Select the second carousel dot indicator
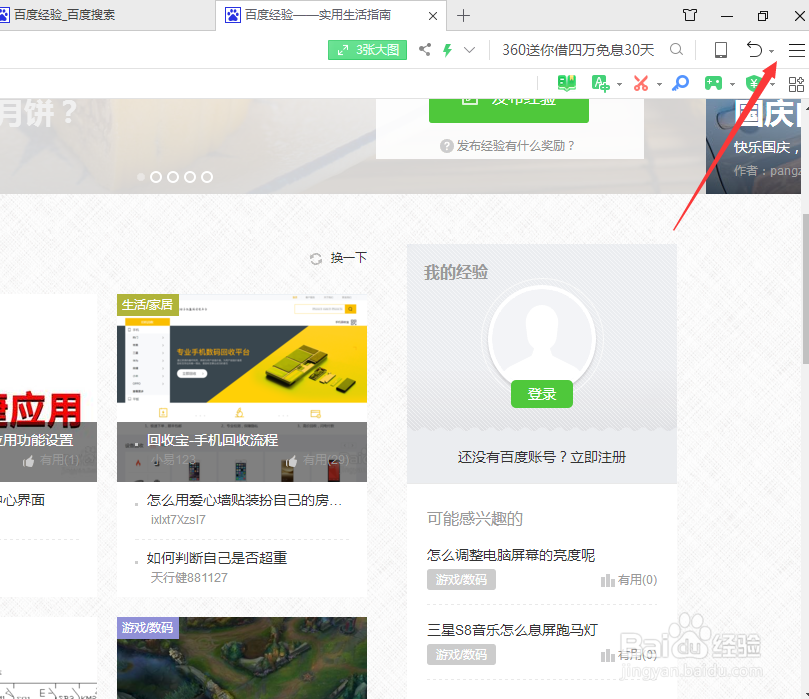 (156, 177)
